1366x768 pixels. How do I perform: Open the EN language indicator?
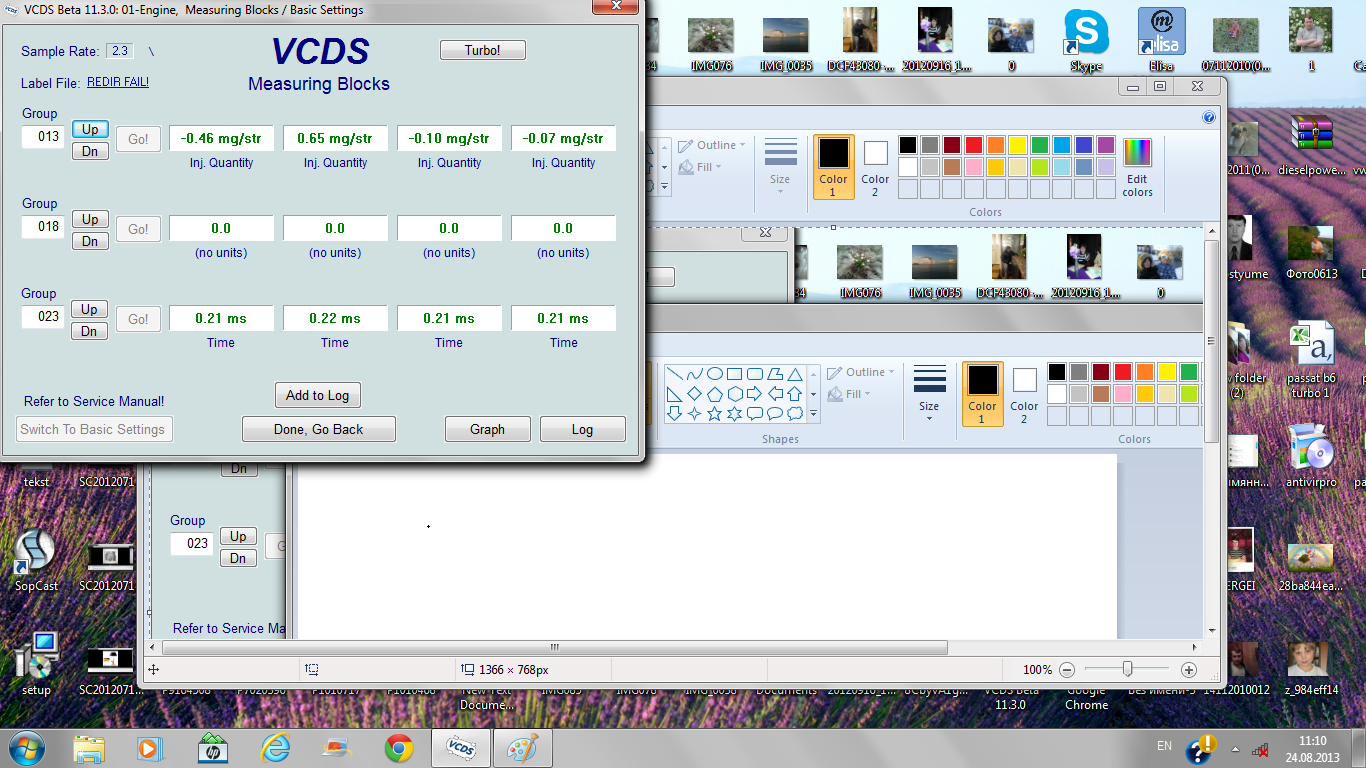pos(1164,746)
